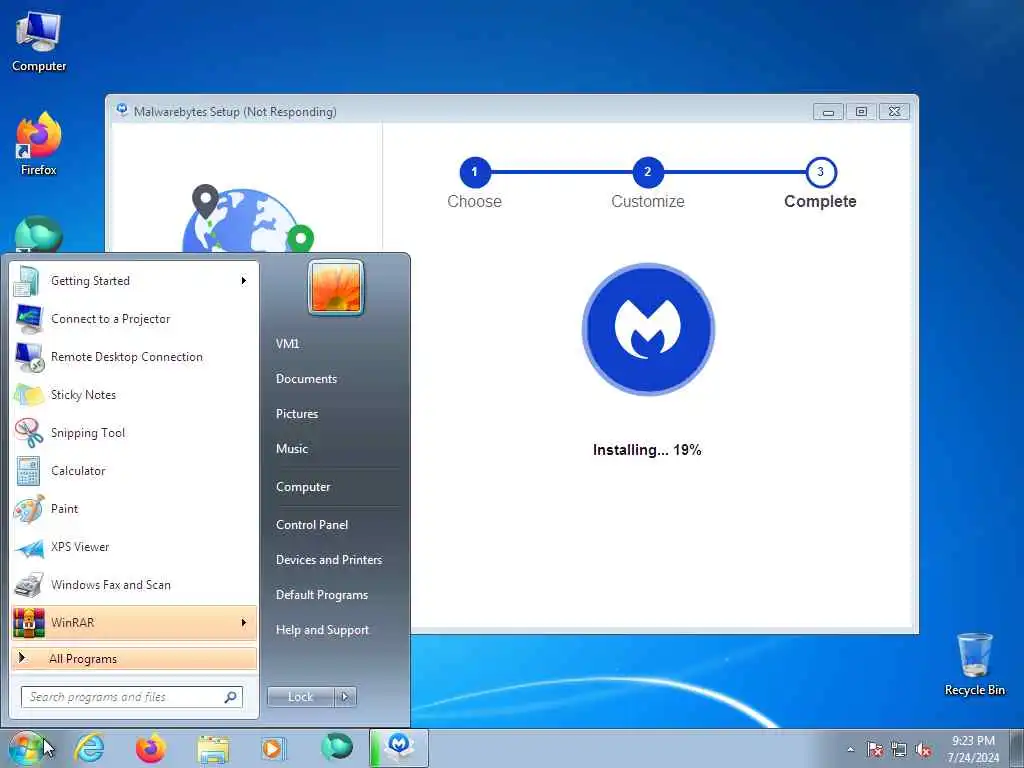Start the Snipping Tool scissors icon
The height and width of the screenshot is (768, 1024).
(28, 433)
